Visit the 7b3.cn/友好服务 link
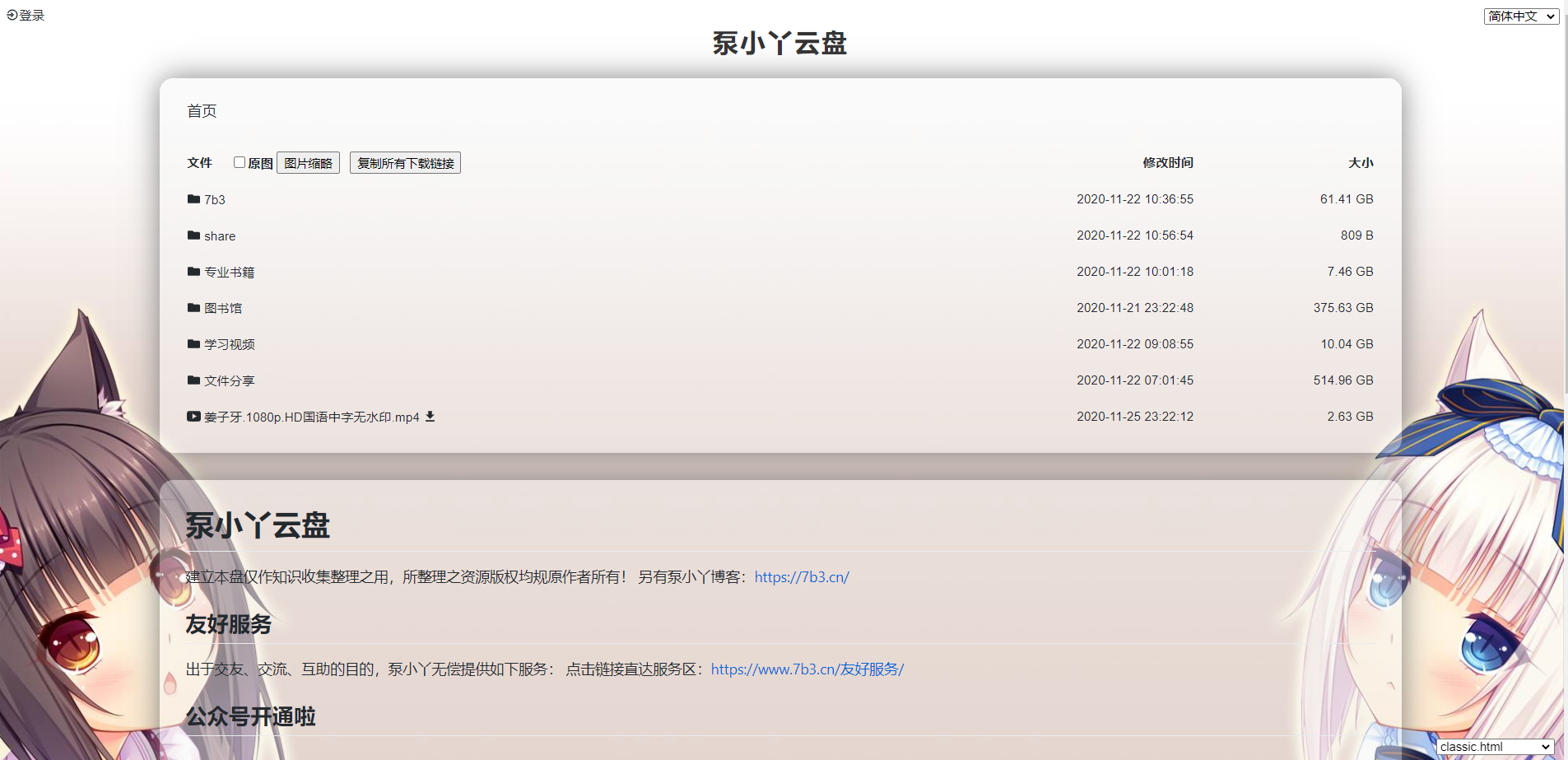Screen dimensions: 1568x760 (807, 669)
